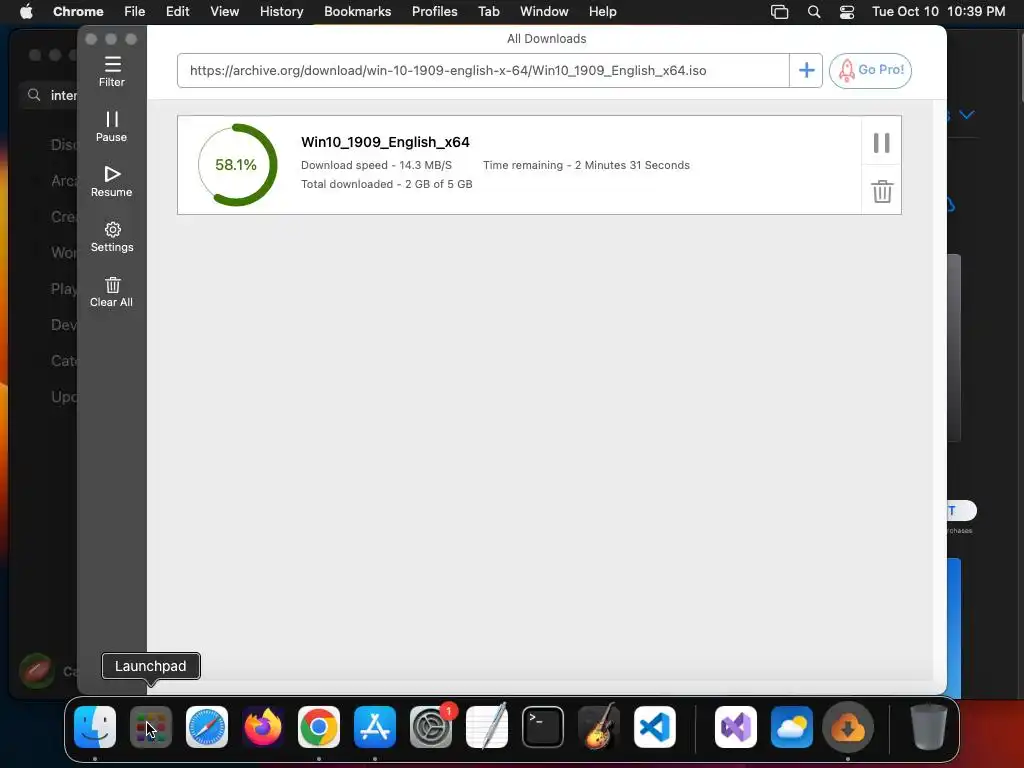Open the View menu
Viewport: 1024px width, 768px height.
[x=225, y=11]
